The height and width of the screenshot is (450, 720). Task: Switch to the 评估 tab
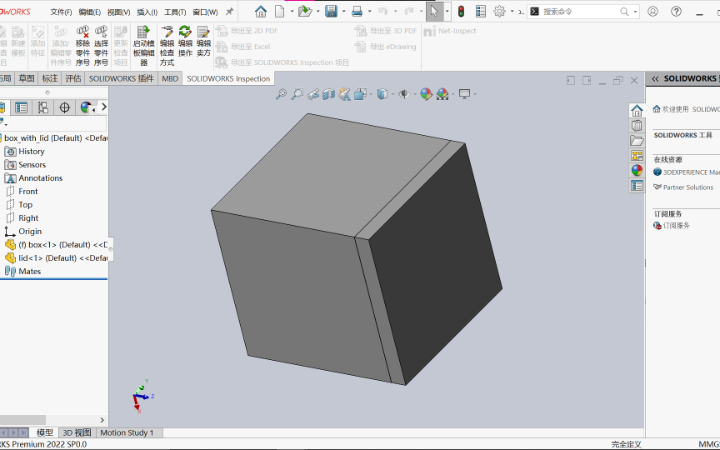(x=73, y=79)
